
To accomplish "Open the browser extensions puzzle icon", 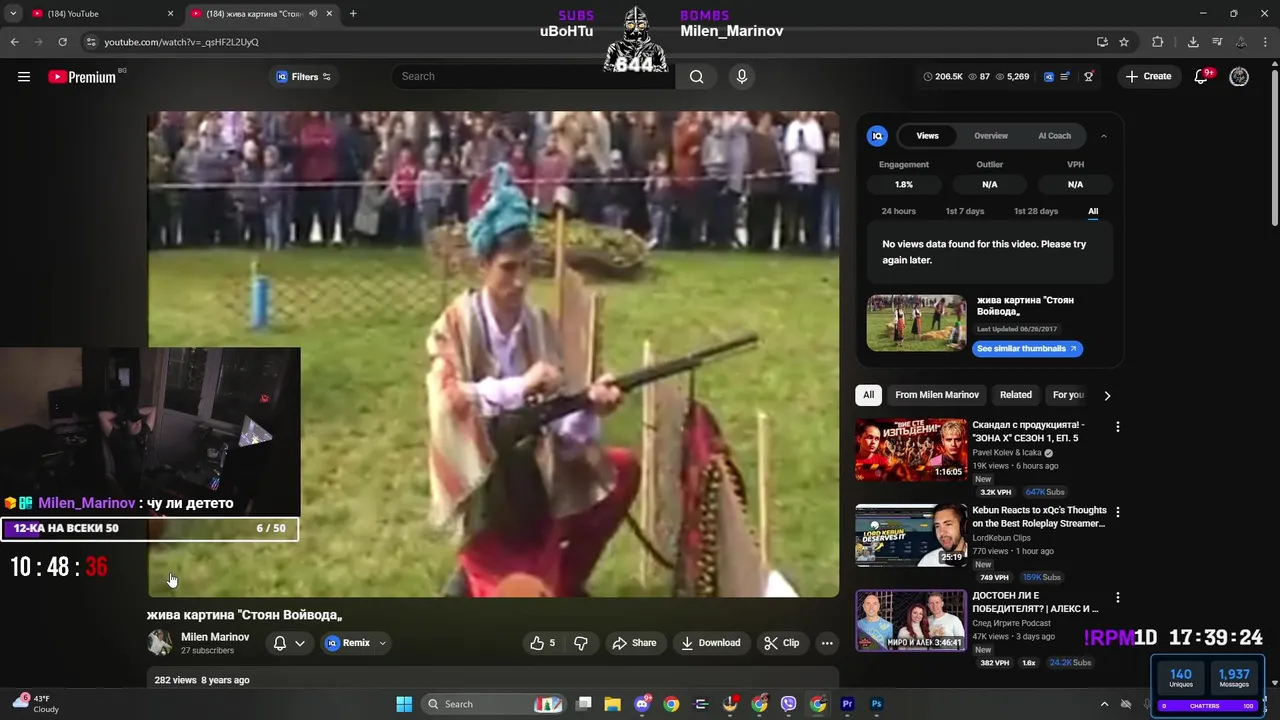I will coord(1158,42).
